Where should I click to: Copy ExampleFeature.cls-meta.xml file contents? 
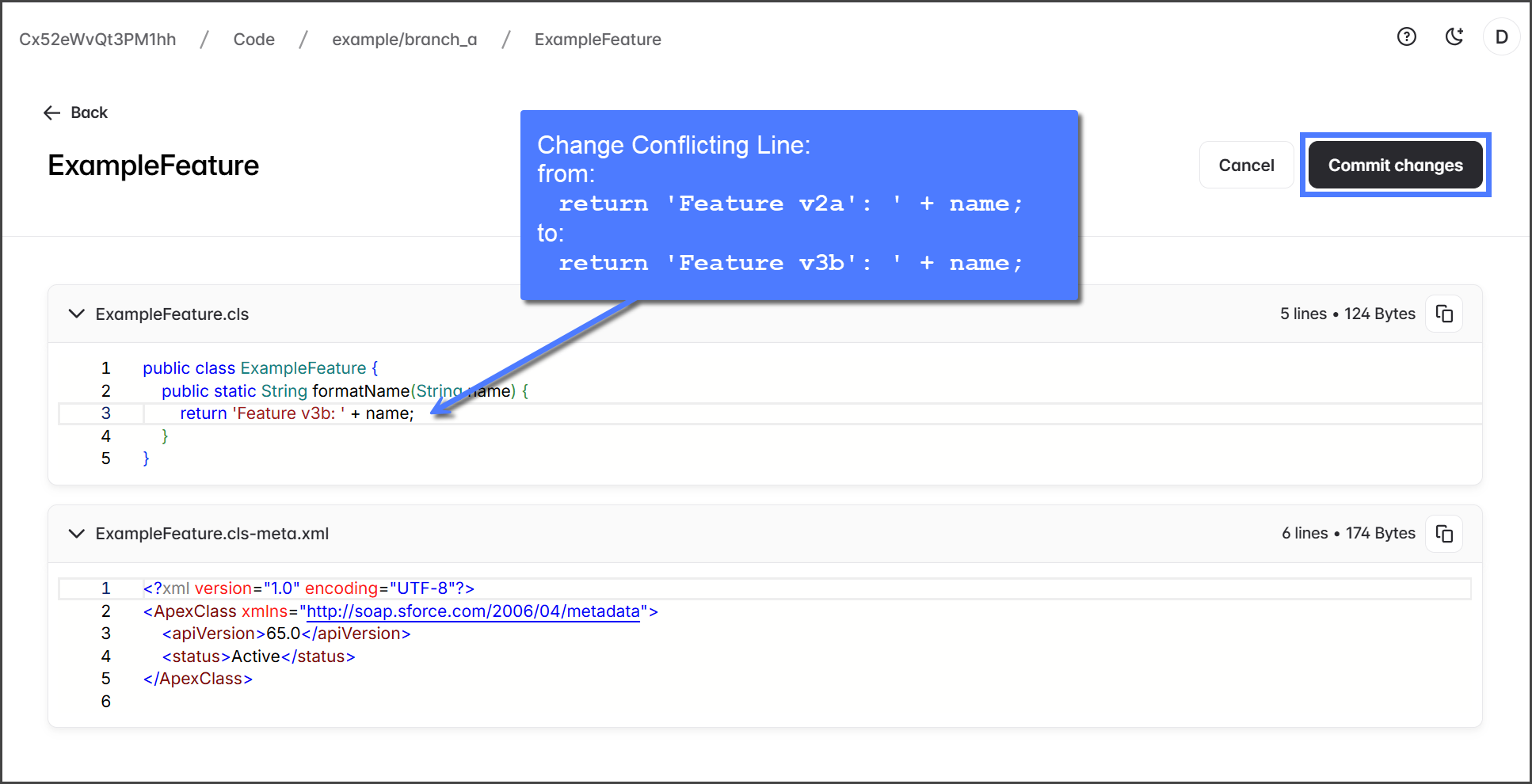coord(1444,534)
